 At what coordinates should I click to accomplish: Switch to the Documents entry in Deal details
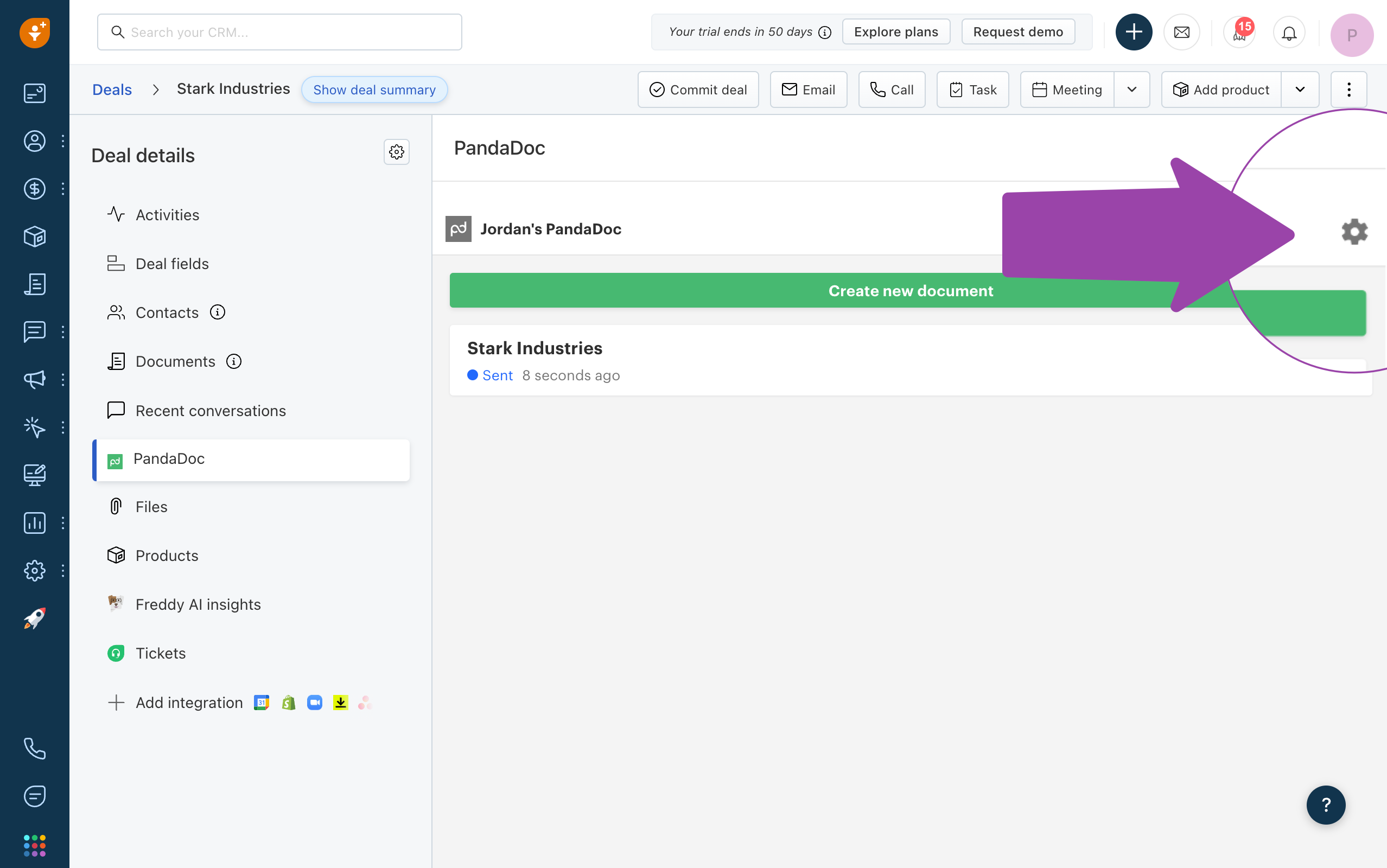pos(176,361)
